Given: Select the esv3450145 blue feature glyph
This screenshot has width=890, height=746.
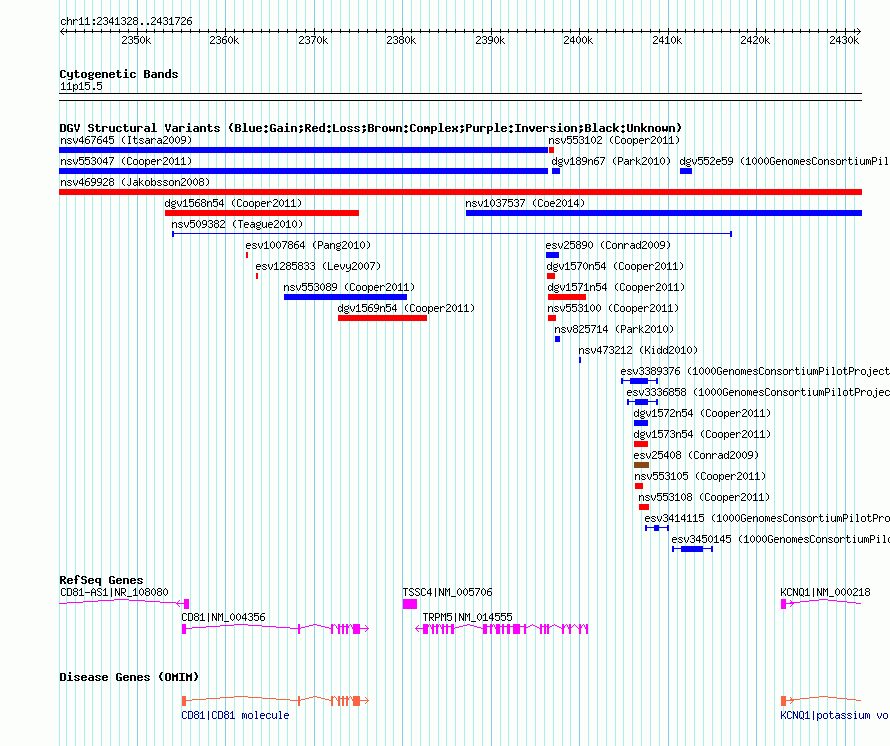Looking at the screenshot, I should (692, 549).
